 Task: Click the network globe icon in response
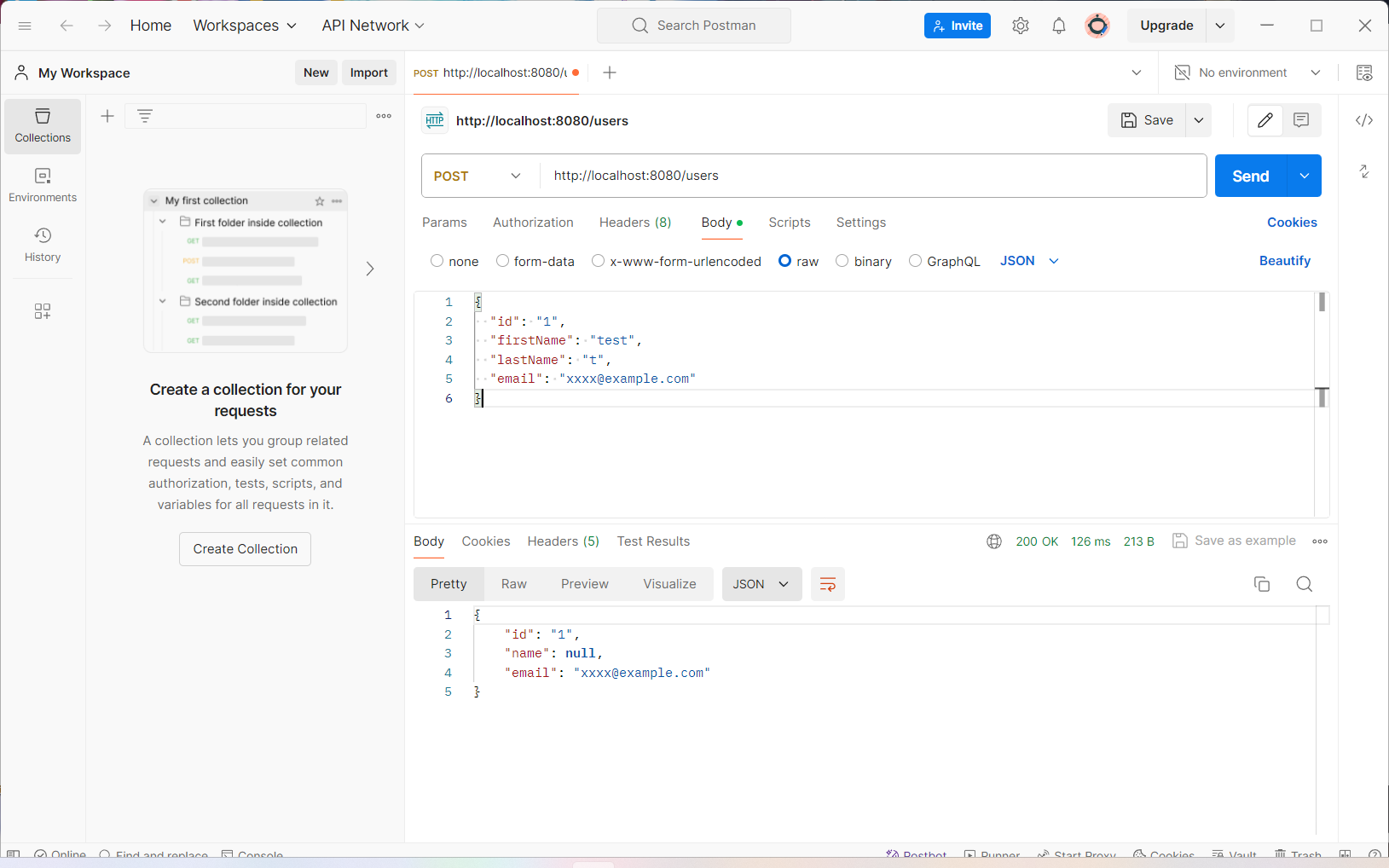[994, 541]
